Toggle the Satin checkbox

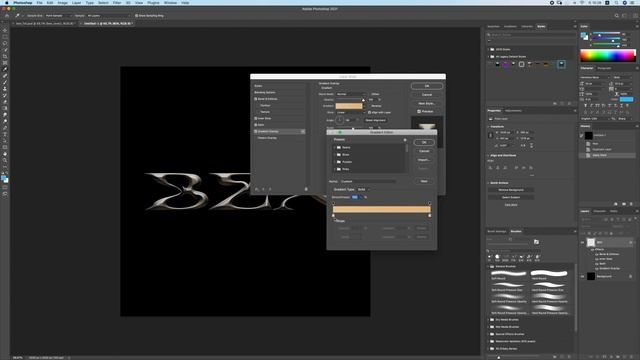(256, 125)
